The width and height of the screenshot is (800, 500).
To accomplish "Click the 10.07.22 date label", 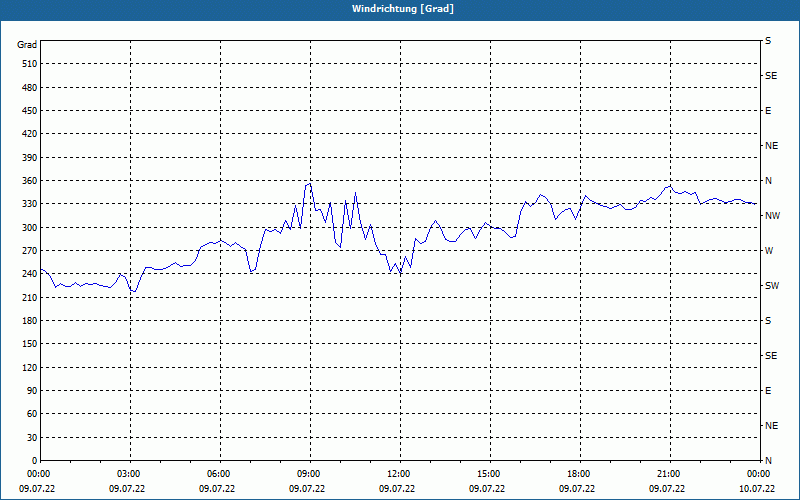I will (x=757, y=488).
